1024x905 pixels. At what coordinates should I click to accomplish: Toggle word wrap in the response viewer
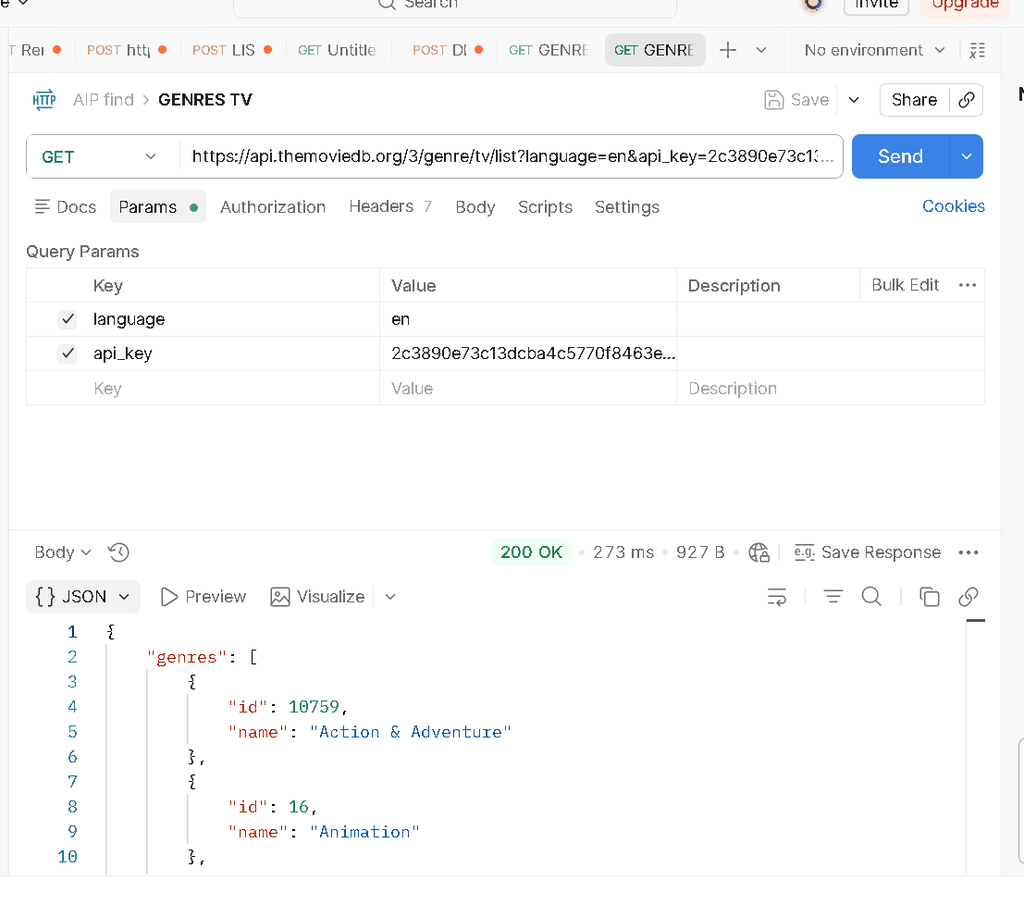point(776,597)
